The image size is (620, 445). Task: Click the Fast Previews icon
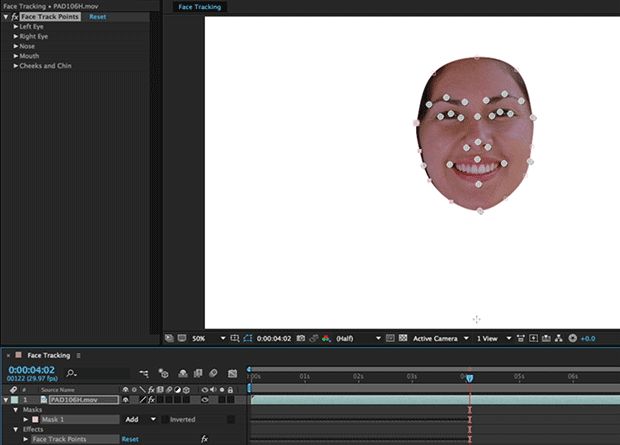point(533,338)
